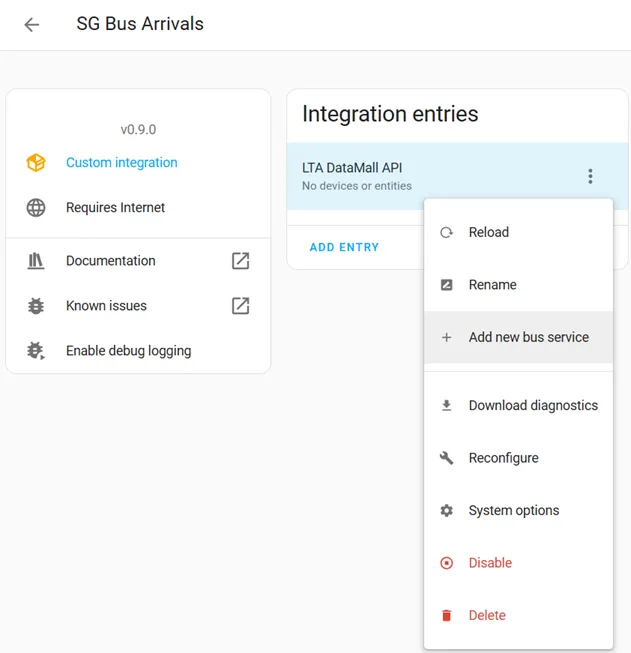Open the Custom integration link
The width and height of the screenshot is (631, 653).
(x=122, y=162)
